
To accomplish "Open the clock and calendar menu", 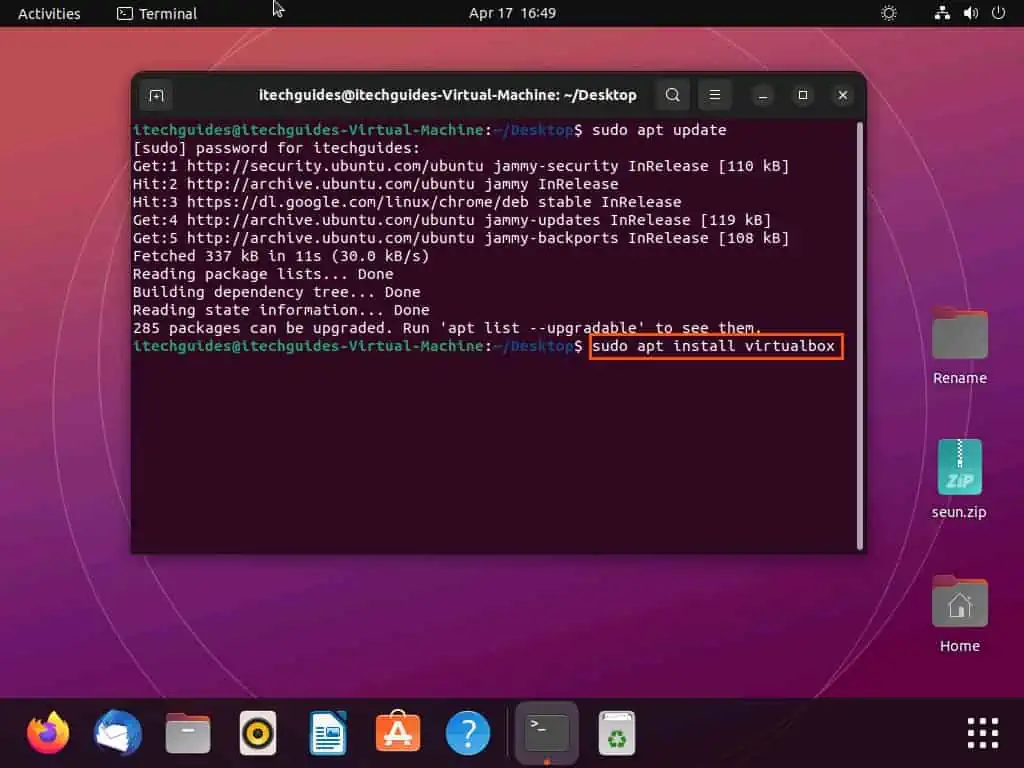I will click(x=512, y=13).
